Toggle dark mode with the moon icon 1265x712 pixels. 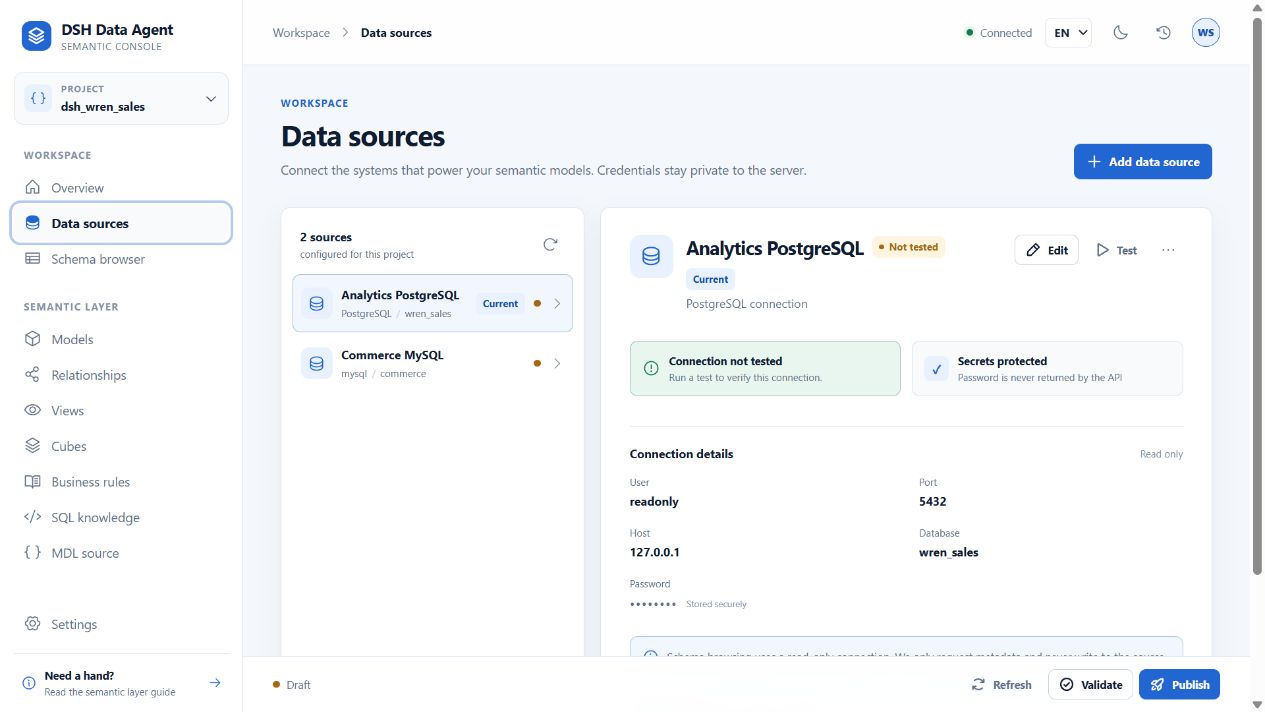click(1121, 33)
